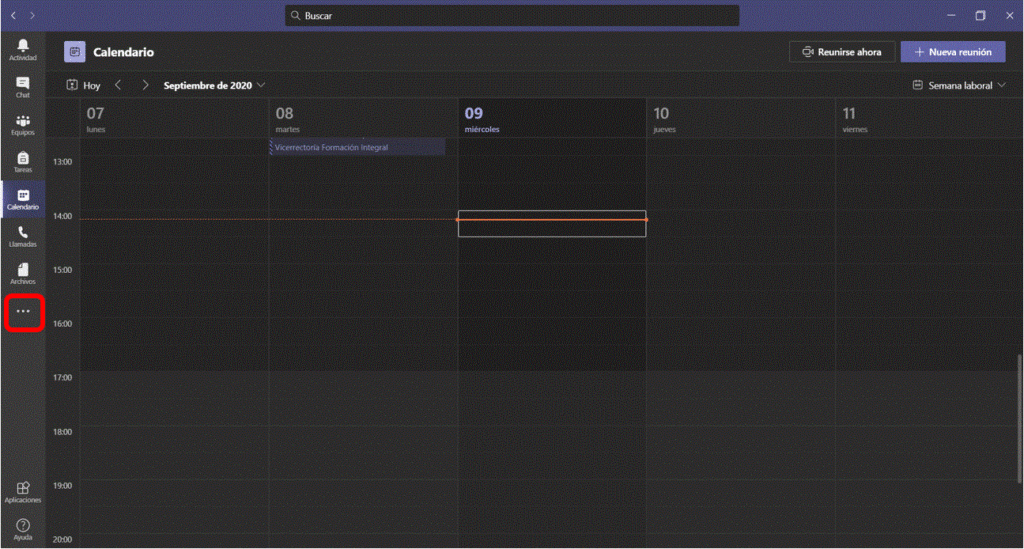The width and height of the screenshot is (1024, 549).
Task: Go to previous week with left chevron
Action: pos(118,86)
